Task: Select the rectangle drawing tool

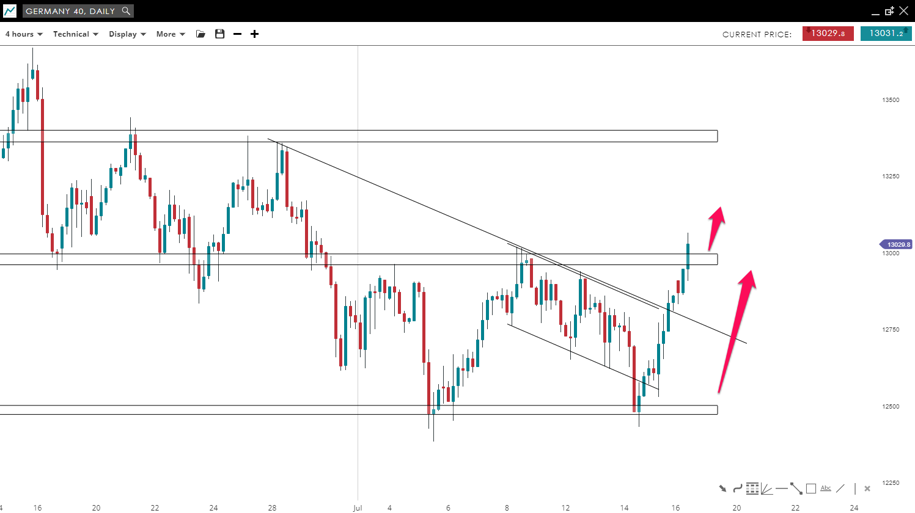Action: [811, 489]
